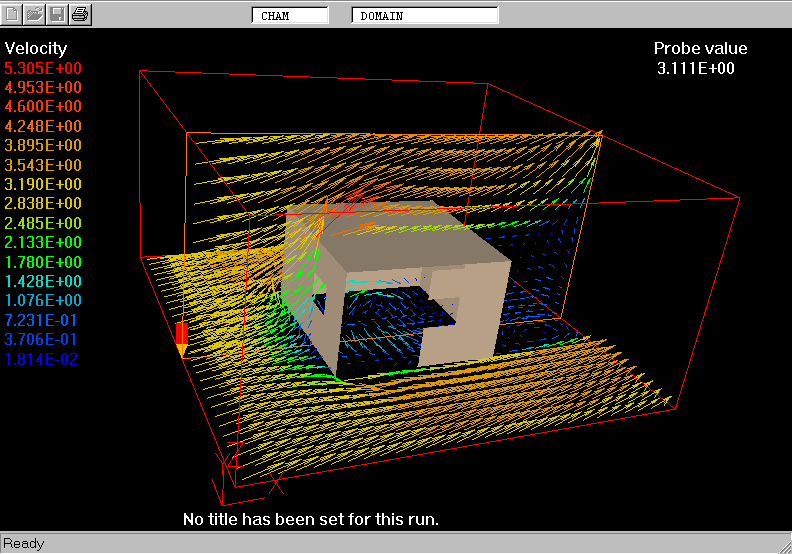Click the Save floppy disk icon

pyautogui.click(x=57, y=14)
